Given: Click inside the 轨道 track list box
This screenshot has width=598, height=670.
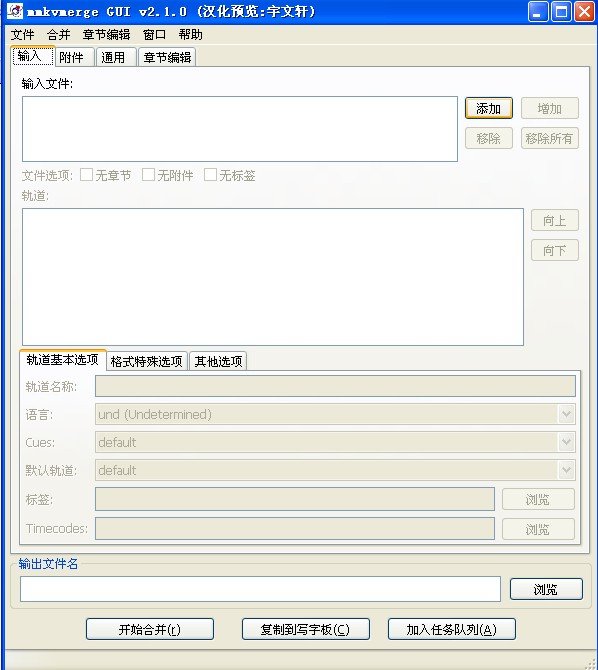Looking at the screenshot, I should pyautogui.click(x=273, y=277).
